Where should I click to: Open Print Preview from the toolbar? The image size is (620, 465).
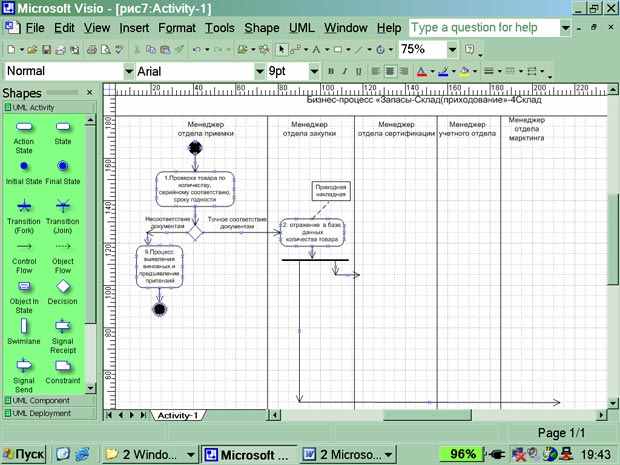[x=106, y=49]
